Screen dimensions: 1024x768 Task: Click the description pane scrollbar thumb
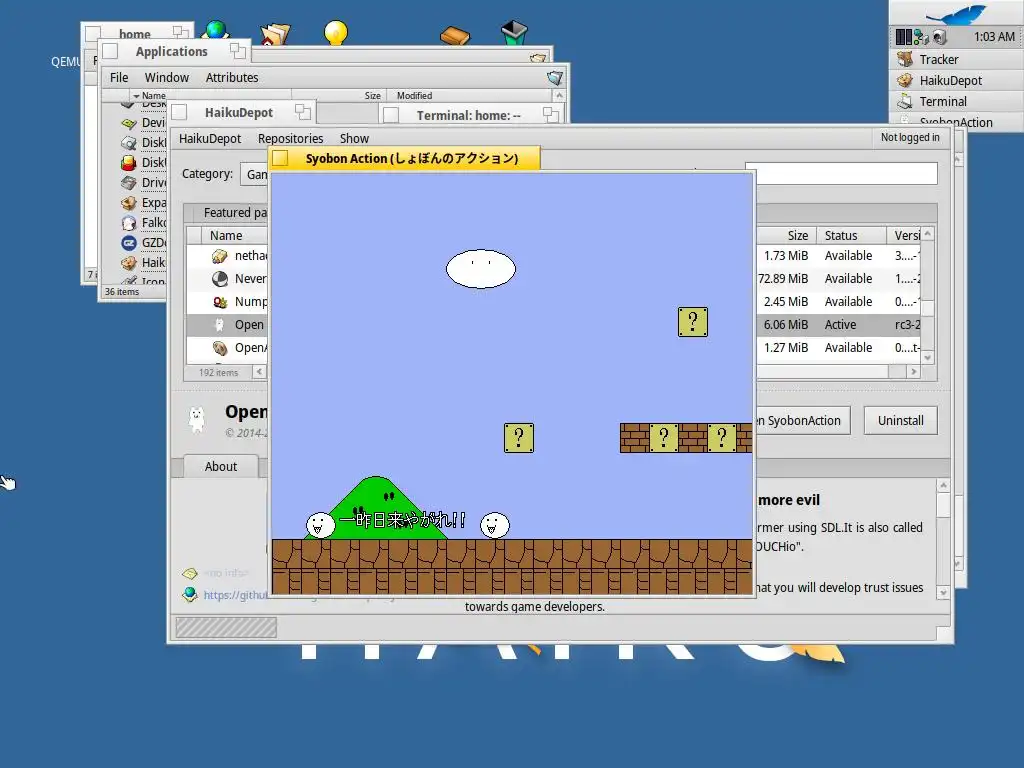[x=943, y=505]
